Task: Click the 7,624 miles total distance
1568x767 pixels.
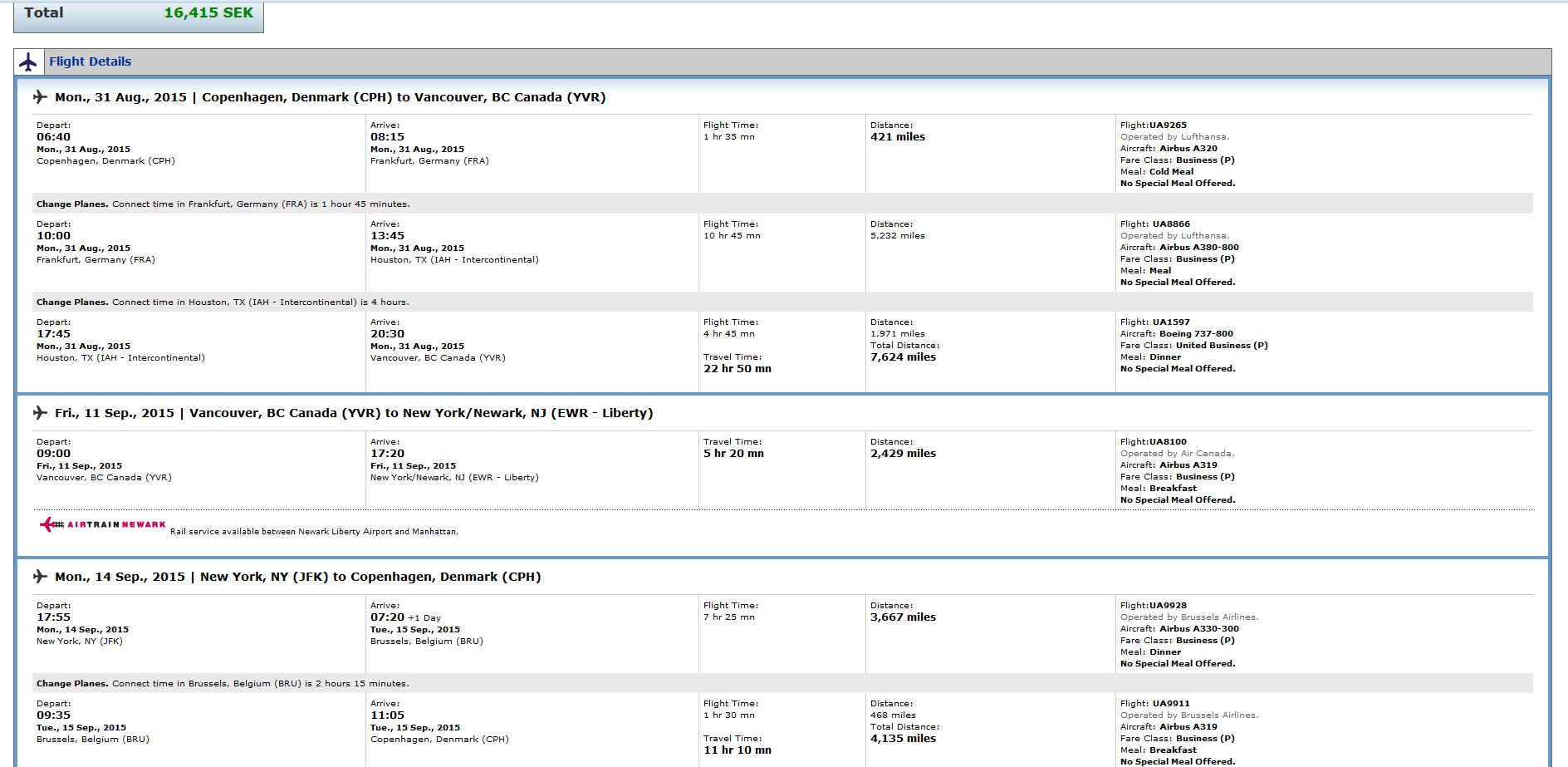Action: (903, 357)
